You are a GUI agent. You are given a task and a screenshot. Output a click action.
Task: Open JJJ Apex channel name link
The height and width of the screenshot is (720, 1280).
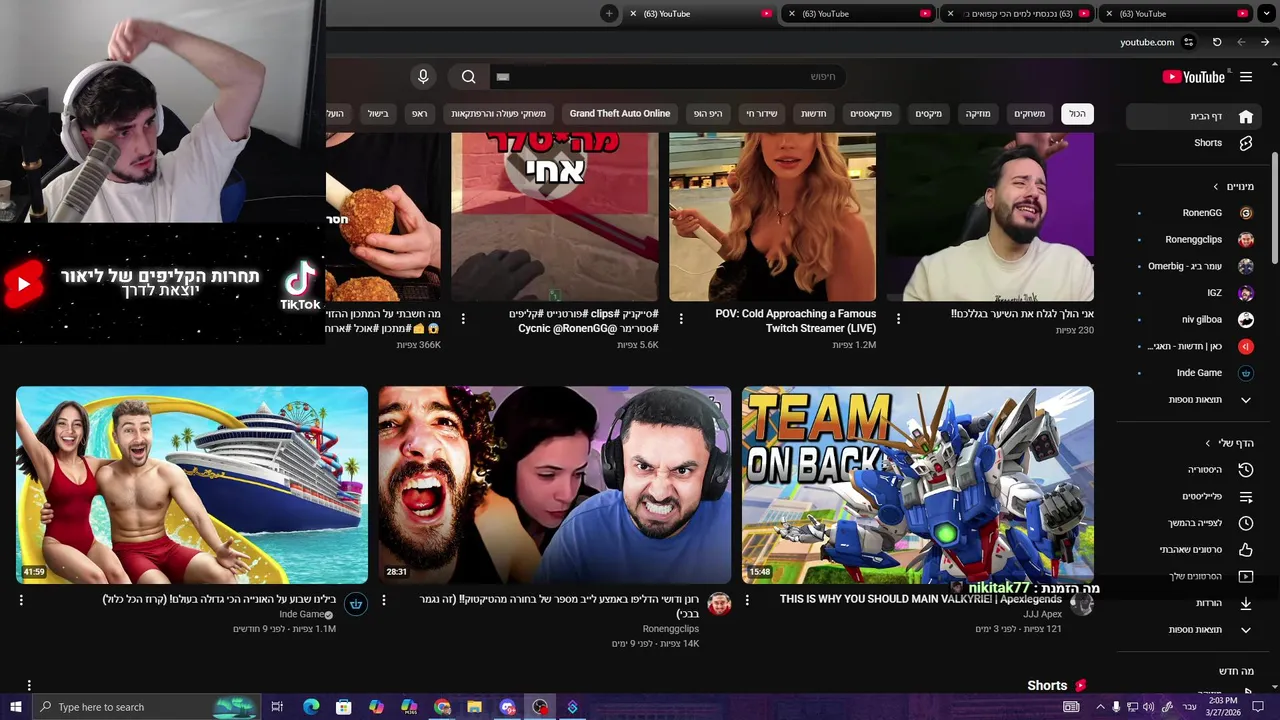point(1043,614)
